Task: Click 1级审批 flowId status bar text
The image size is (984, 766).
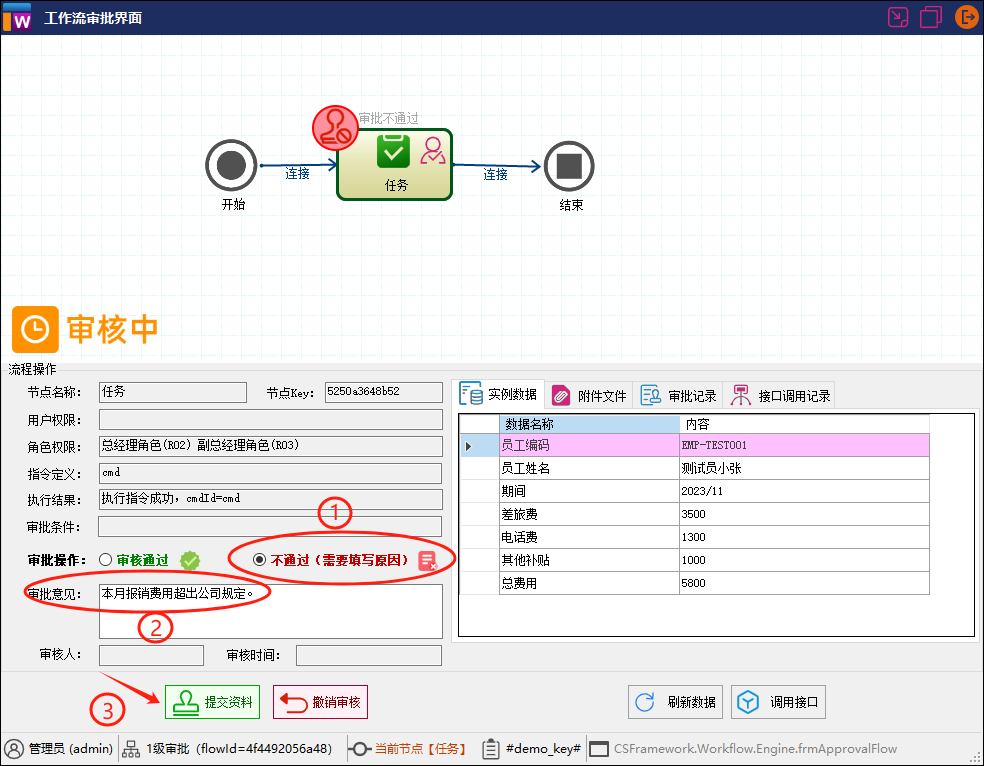Action: pos(238,749)
